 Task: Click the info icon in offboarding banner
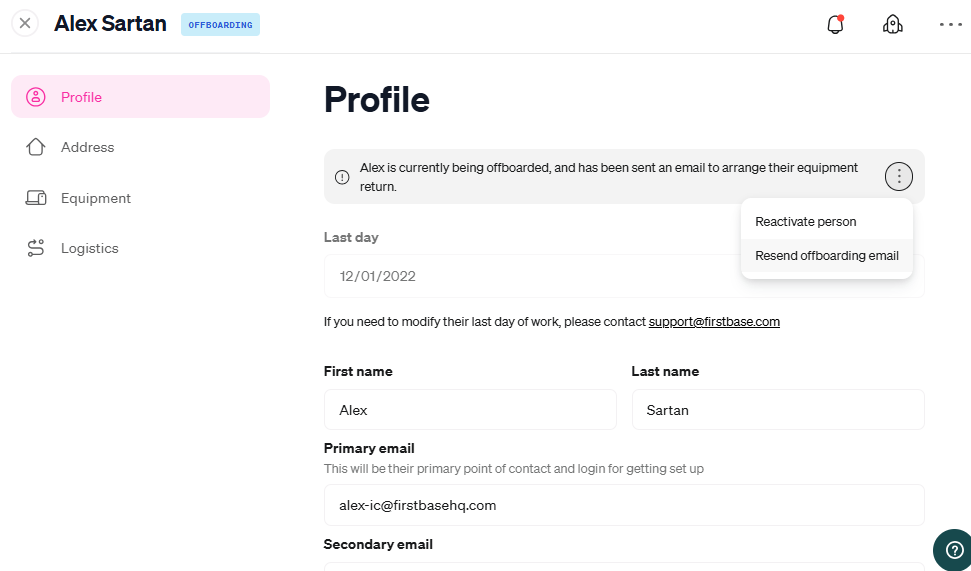[342, 177]
